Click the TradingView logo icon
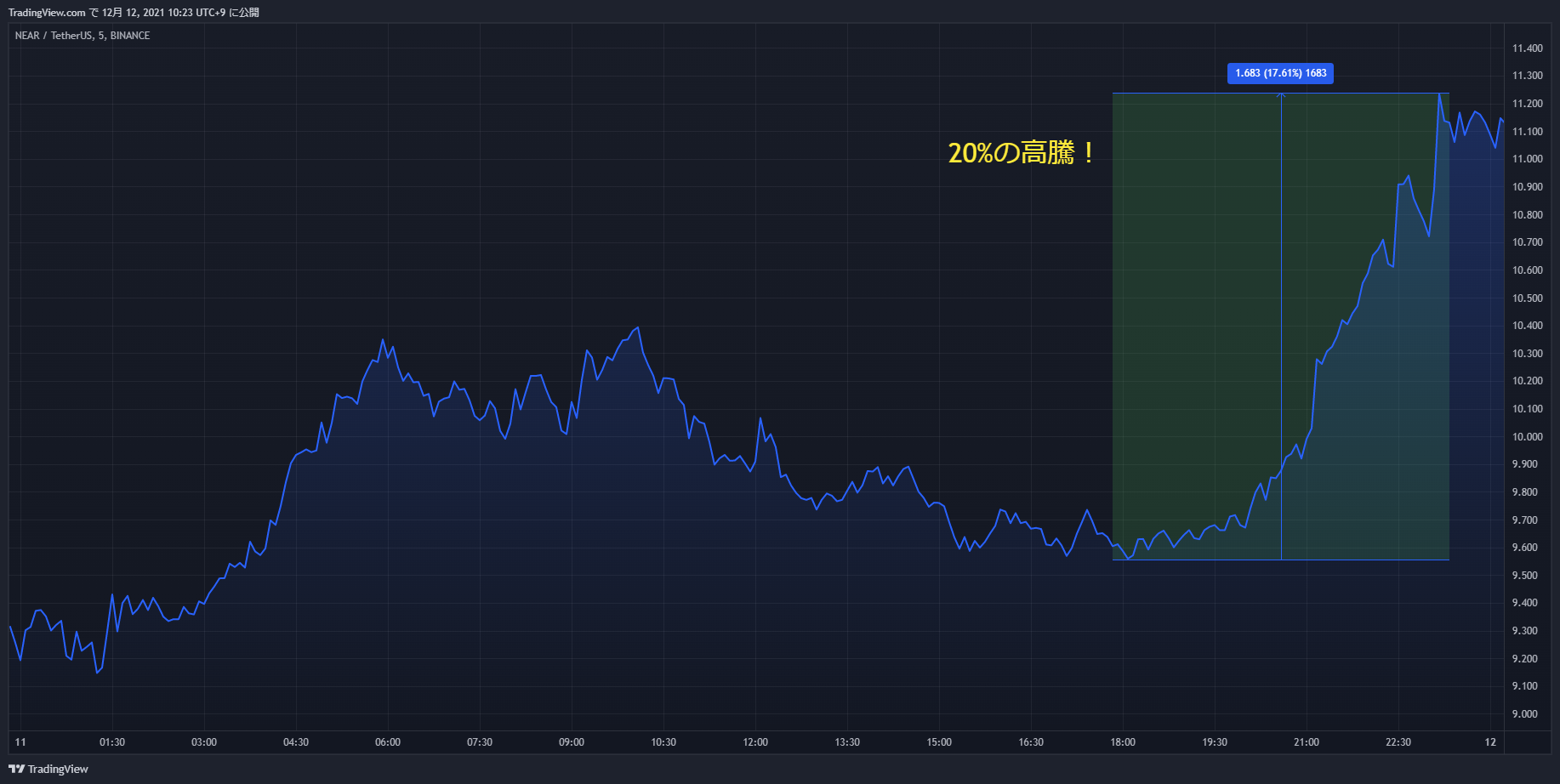 pos(16,769)
